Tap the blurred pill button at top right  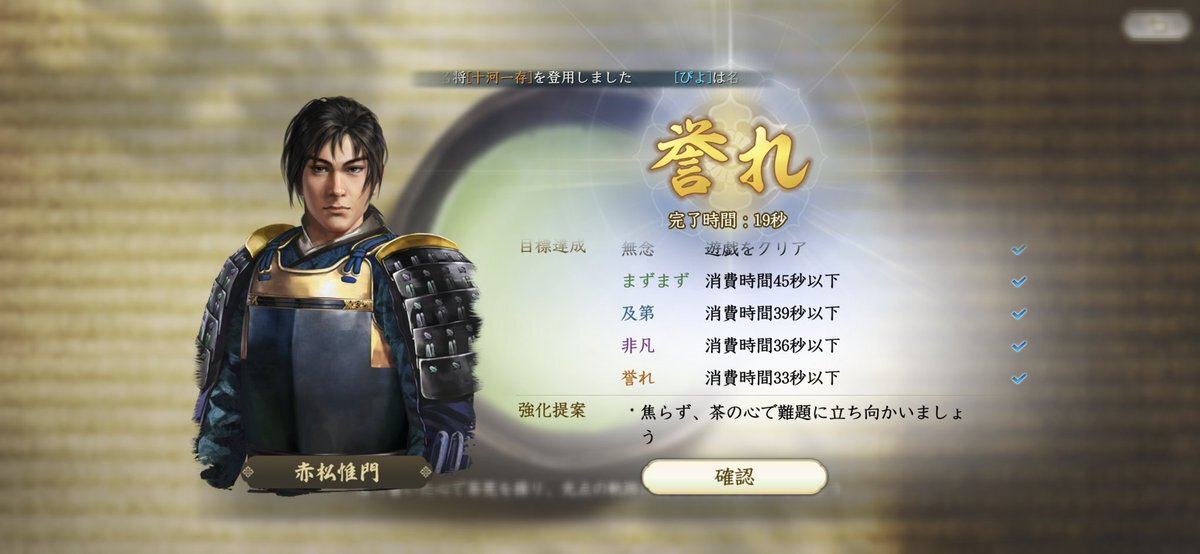pyautogui.click(x=1156, y=26)
